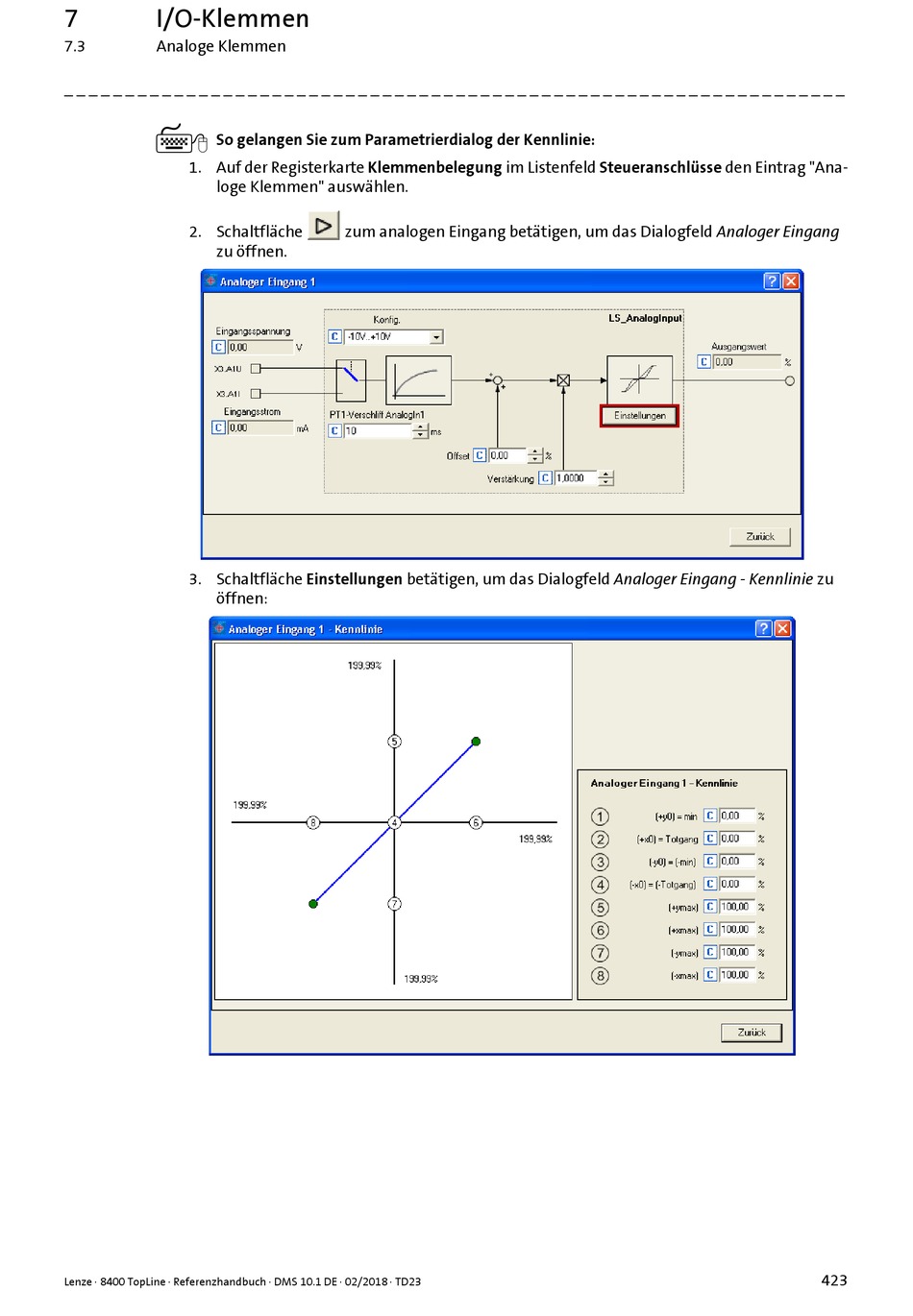Click the C icon beside Eingangsstrom value
The image size is (913, 1316).
(x=218, y=427)
